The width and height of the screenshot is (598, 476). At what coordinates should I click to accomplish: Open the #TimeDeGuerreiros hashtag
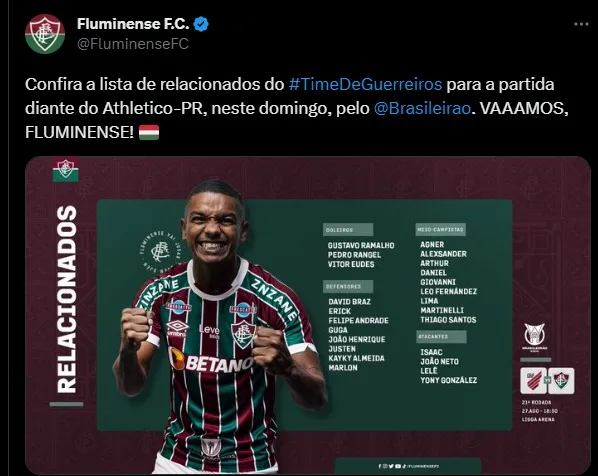365,84
